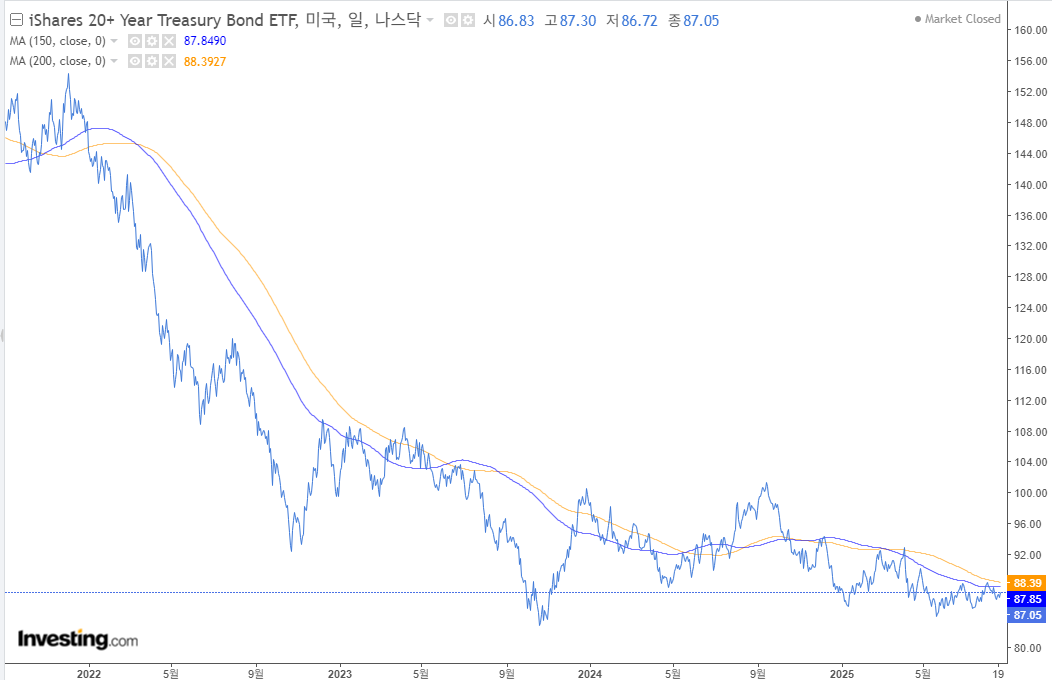This screenshot has height=680, width=1052.
Task: Click the orange 88.39 price axis label
Action: (x=1027, y=583)
